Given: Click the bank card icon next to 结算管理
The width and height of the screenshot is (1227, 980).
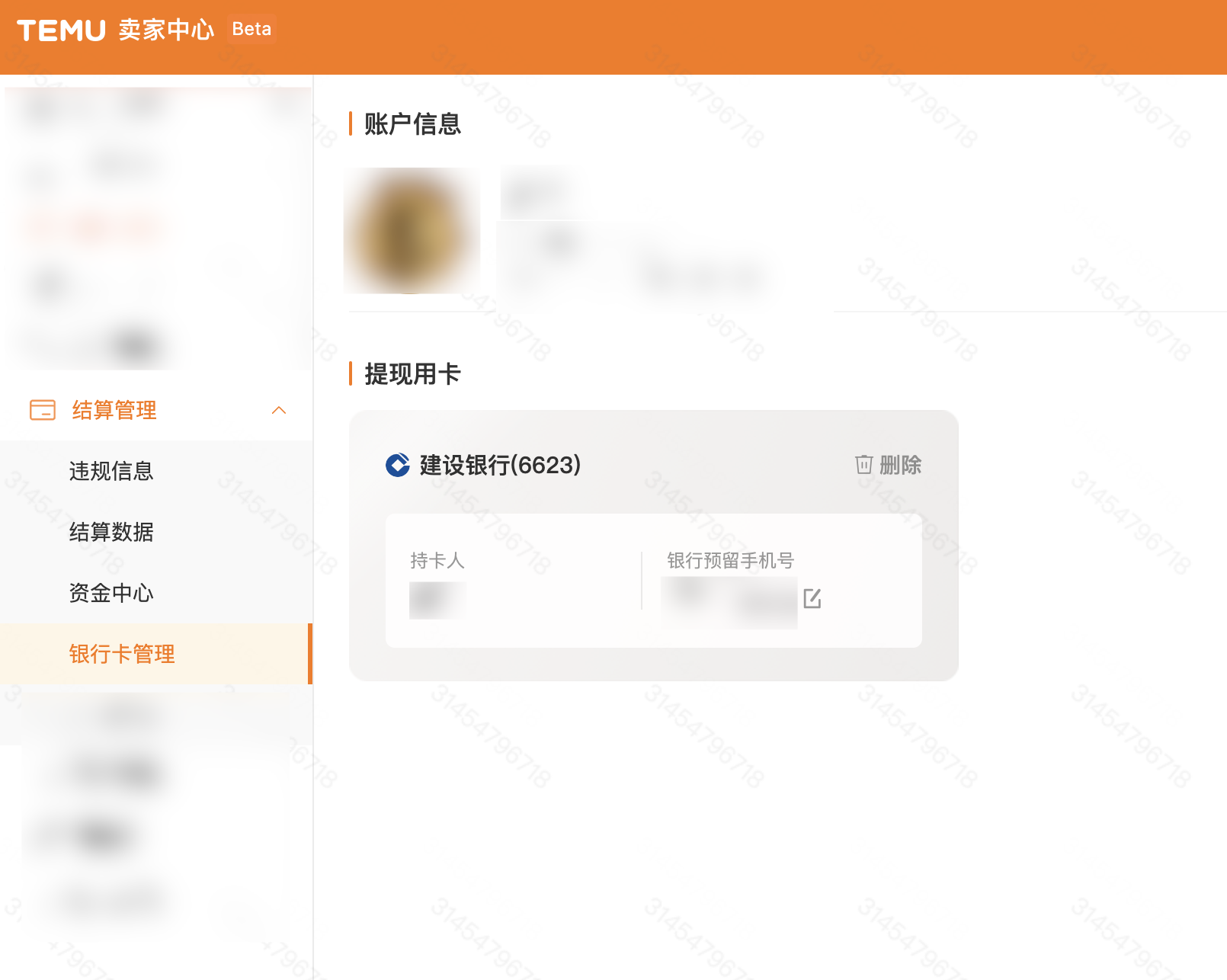Looking at the screenshot, I should pyautogui.click(x=42, y=410).
